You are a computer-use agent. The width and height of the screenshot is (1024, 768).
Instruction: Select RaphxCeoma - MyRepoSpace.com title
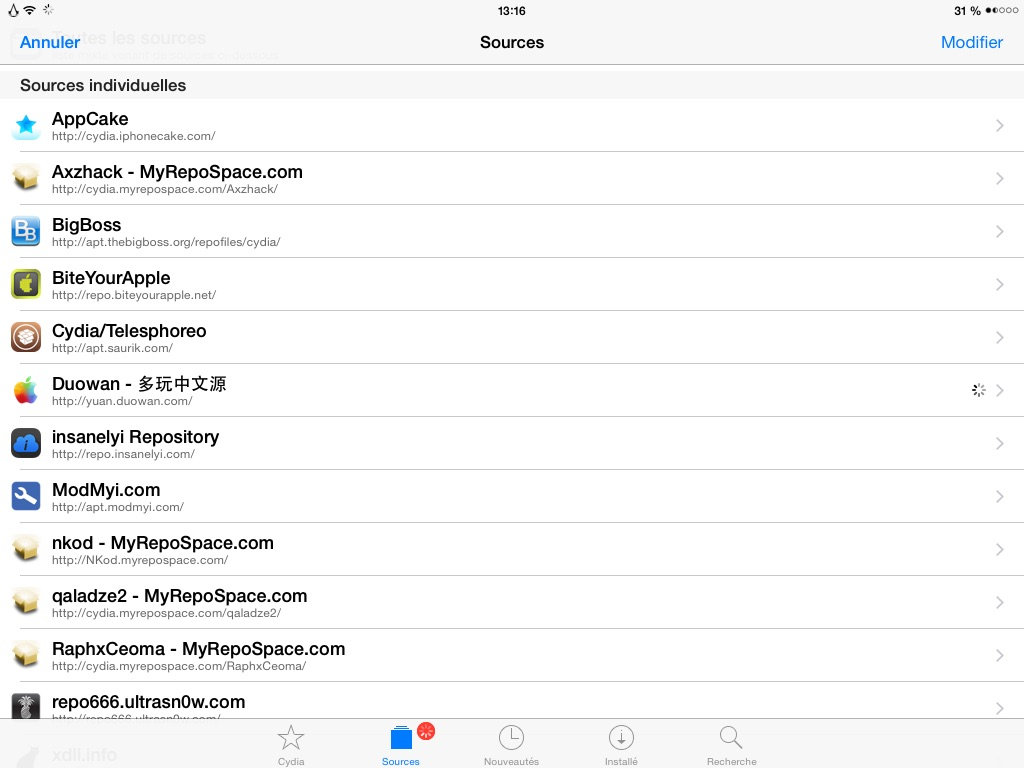pos(199,648)
